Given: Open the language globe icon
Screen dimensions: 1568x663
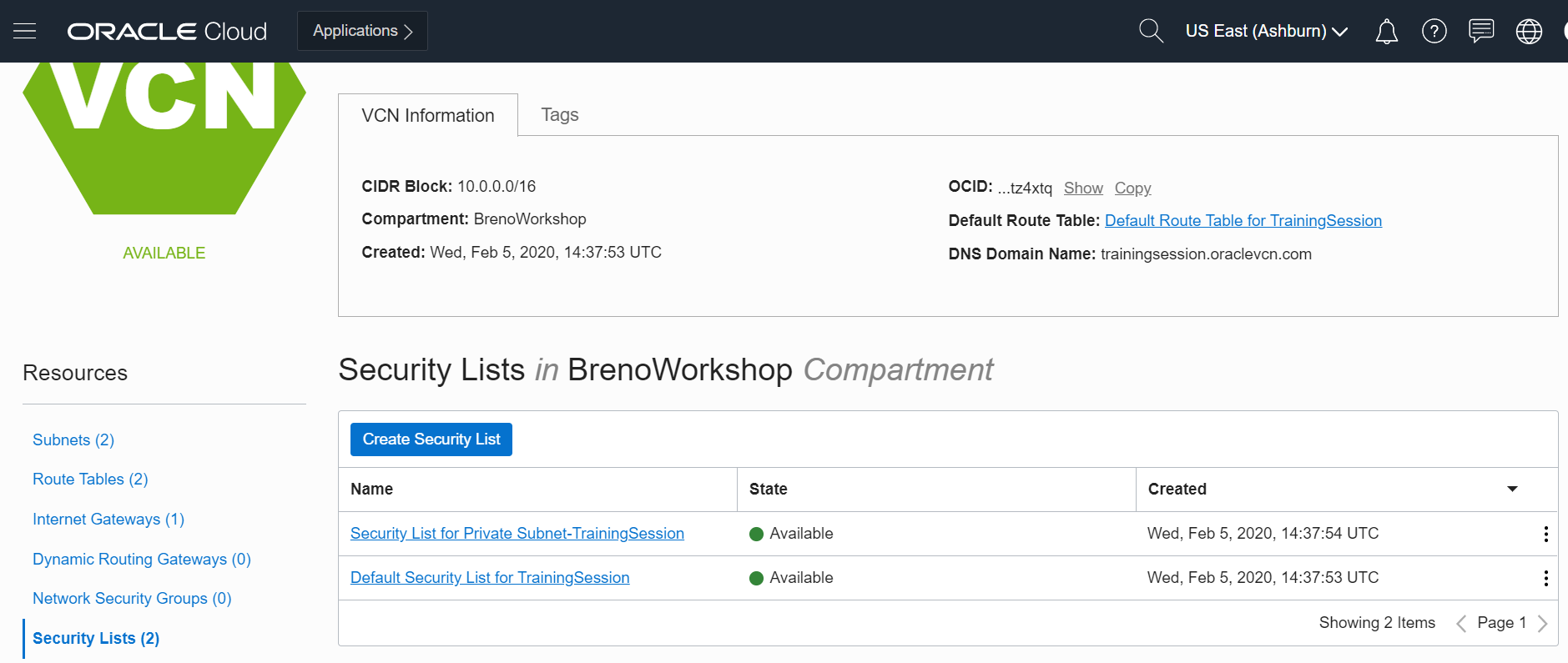Looking at the screenshot, I should [x=1529, y=32].
